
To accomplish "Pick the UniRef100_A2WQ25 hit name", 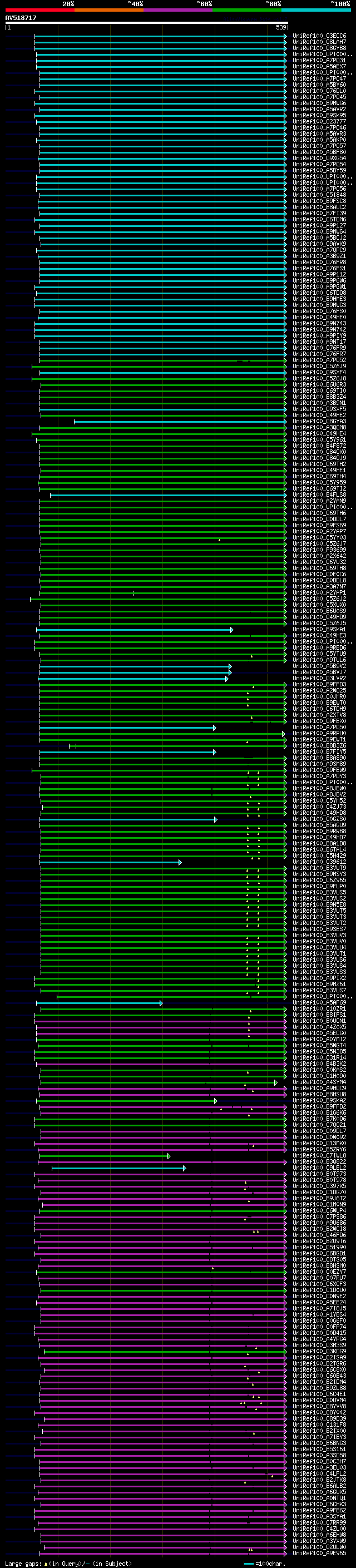I will point(319,690).
